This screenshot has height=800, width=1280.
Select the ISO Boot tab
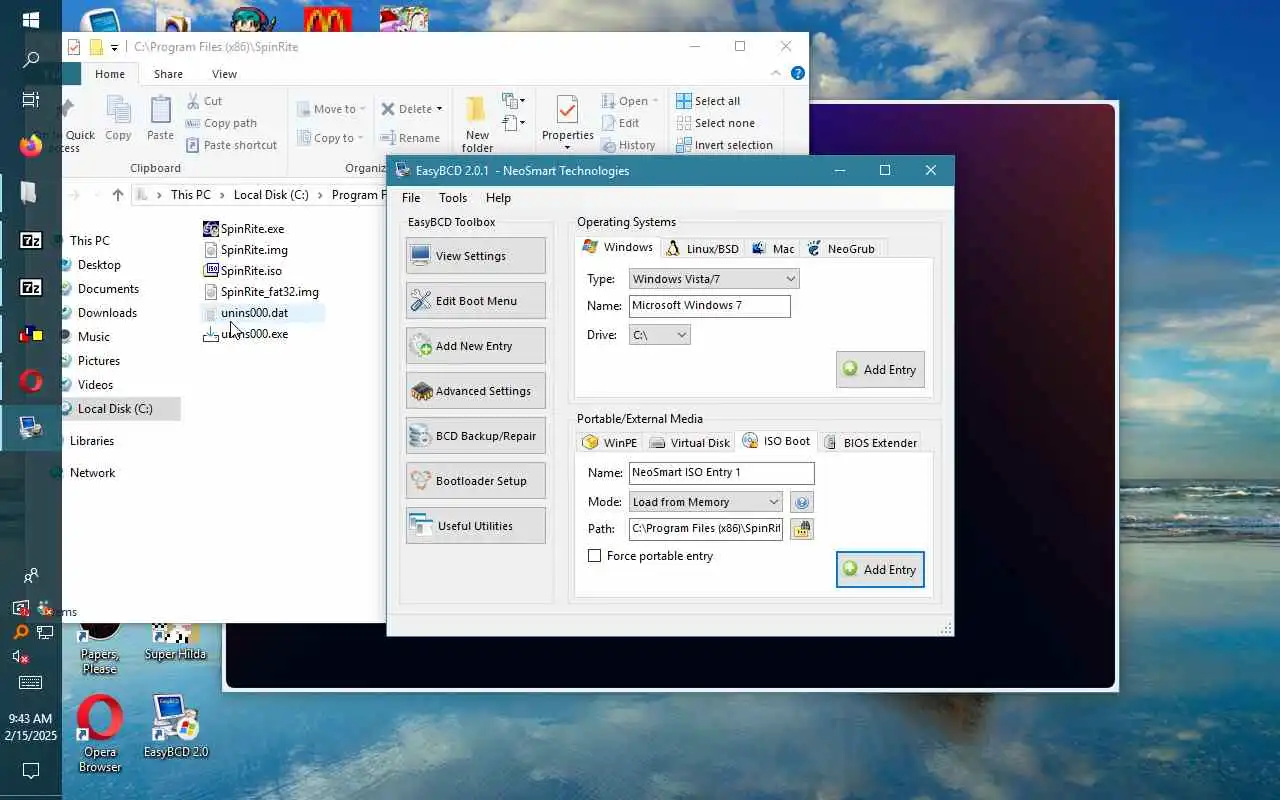[x=776, y=441]
